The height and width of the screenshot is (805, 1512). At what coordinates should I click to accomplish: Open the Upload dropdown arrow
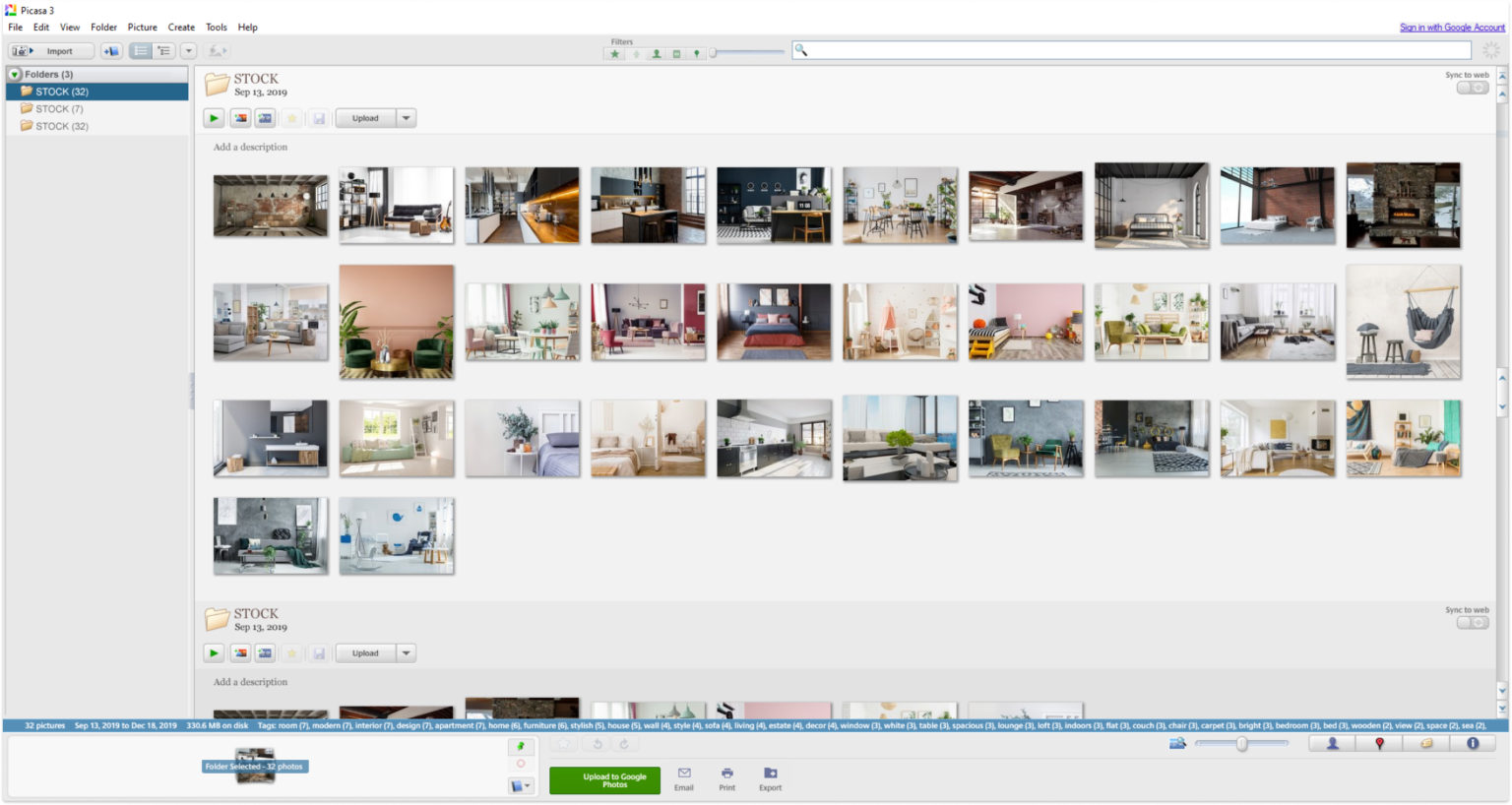click(x=406, y=118)
